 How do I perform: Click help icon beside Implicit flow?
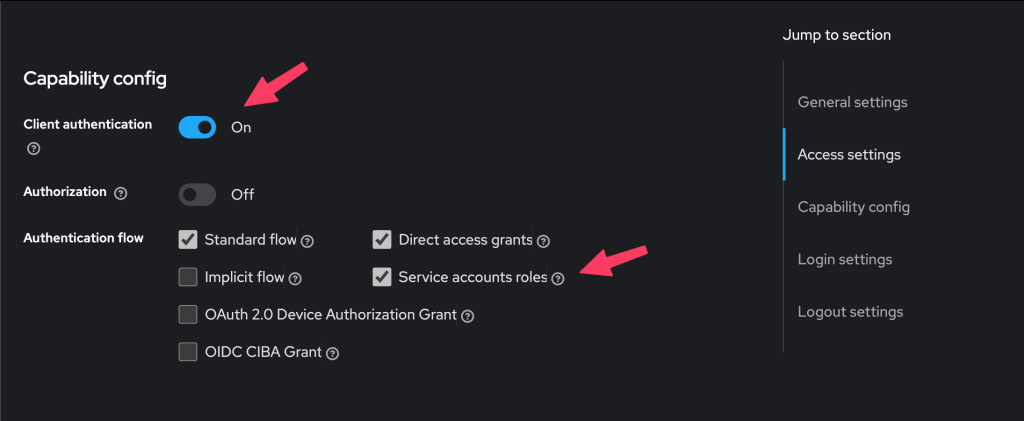click(296, 279)
